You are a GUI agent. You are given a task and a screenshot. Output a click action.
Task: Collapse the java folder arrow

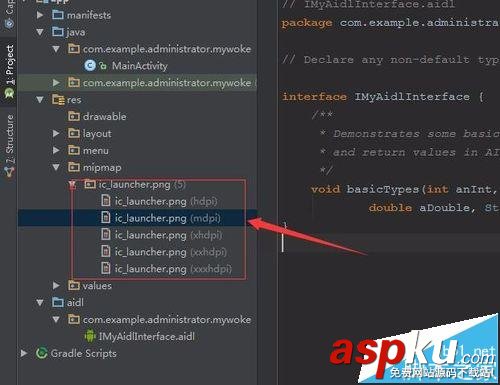[x=40, y=32]
